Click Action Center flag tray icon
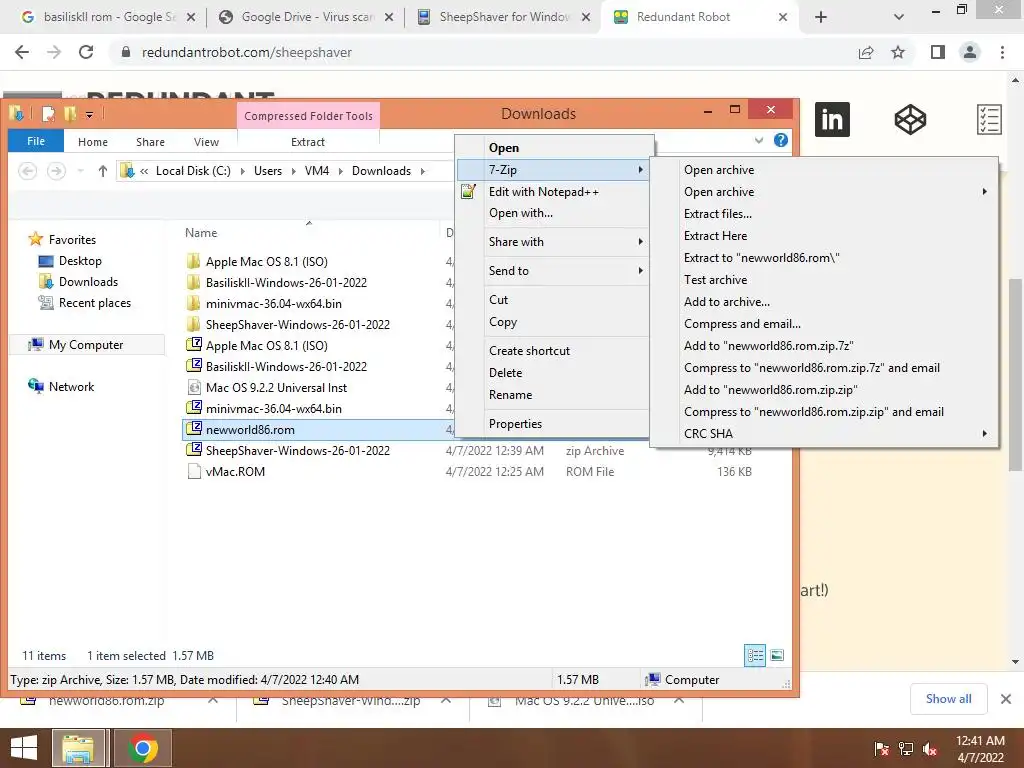 pos(881,749)
